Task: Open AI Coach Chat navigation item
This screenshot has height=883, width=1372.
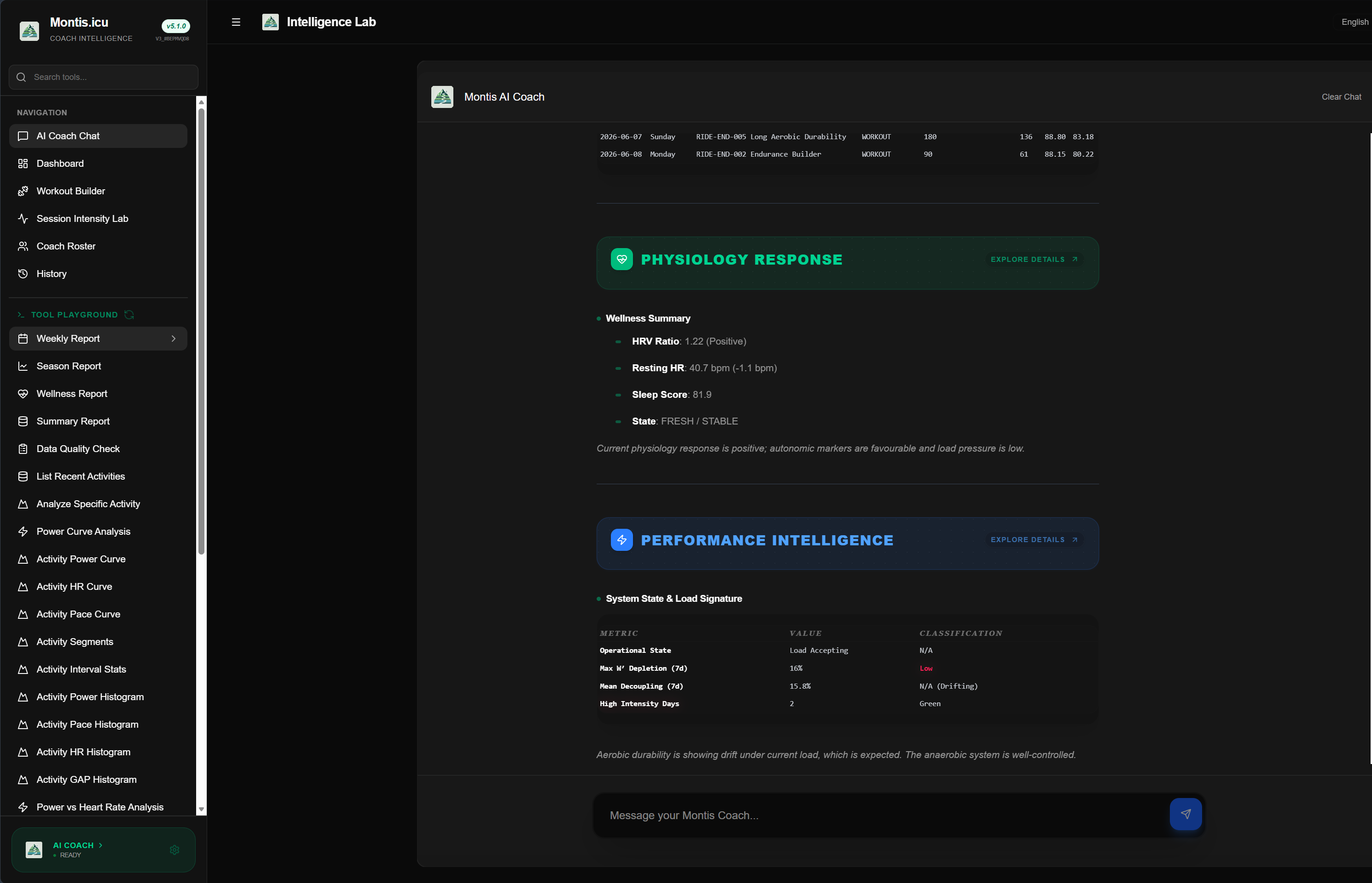Action: tap(98, 136)
